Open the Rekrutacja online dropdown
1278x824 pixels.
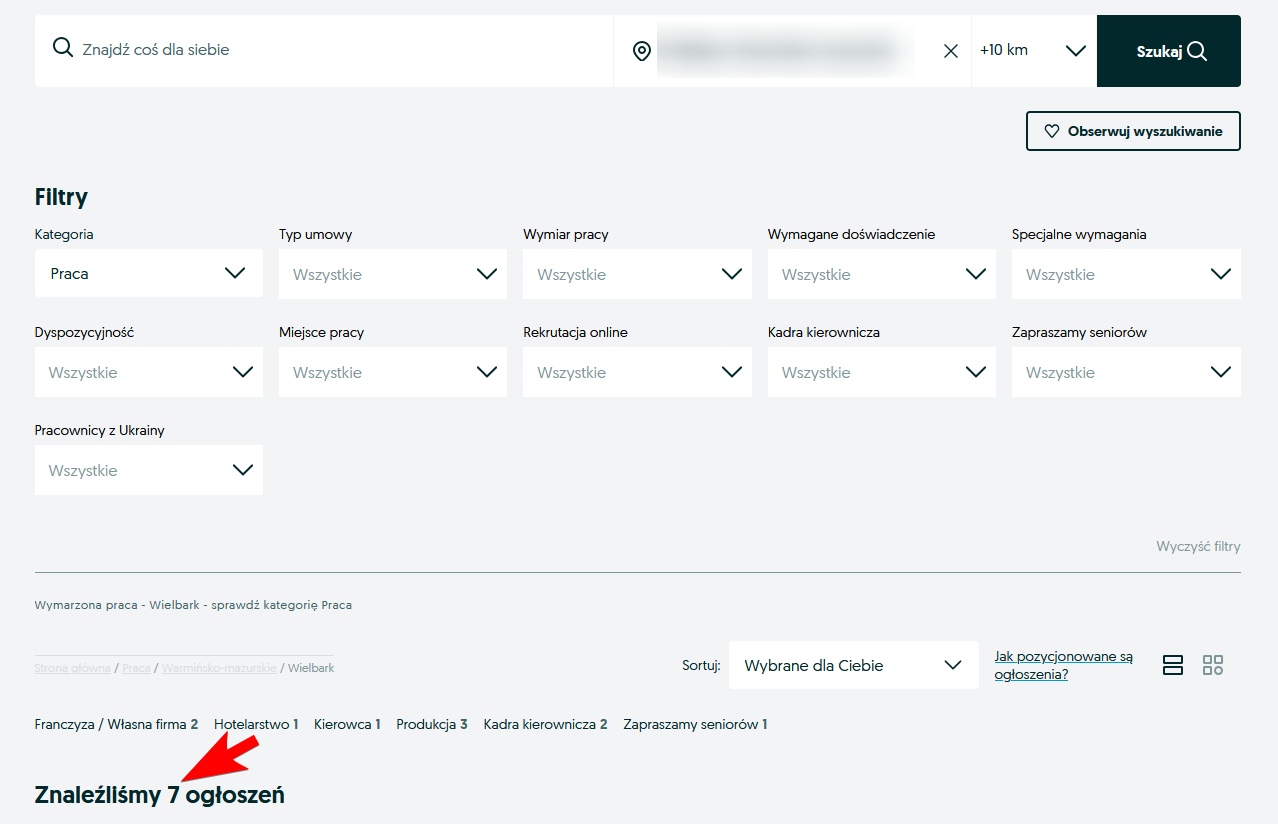[x=637, y=372]
